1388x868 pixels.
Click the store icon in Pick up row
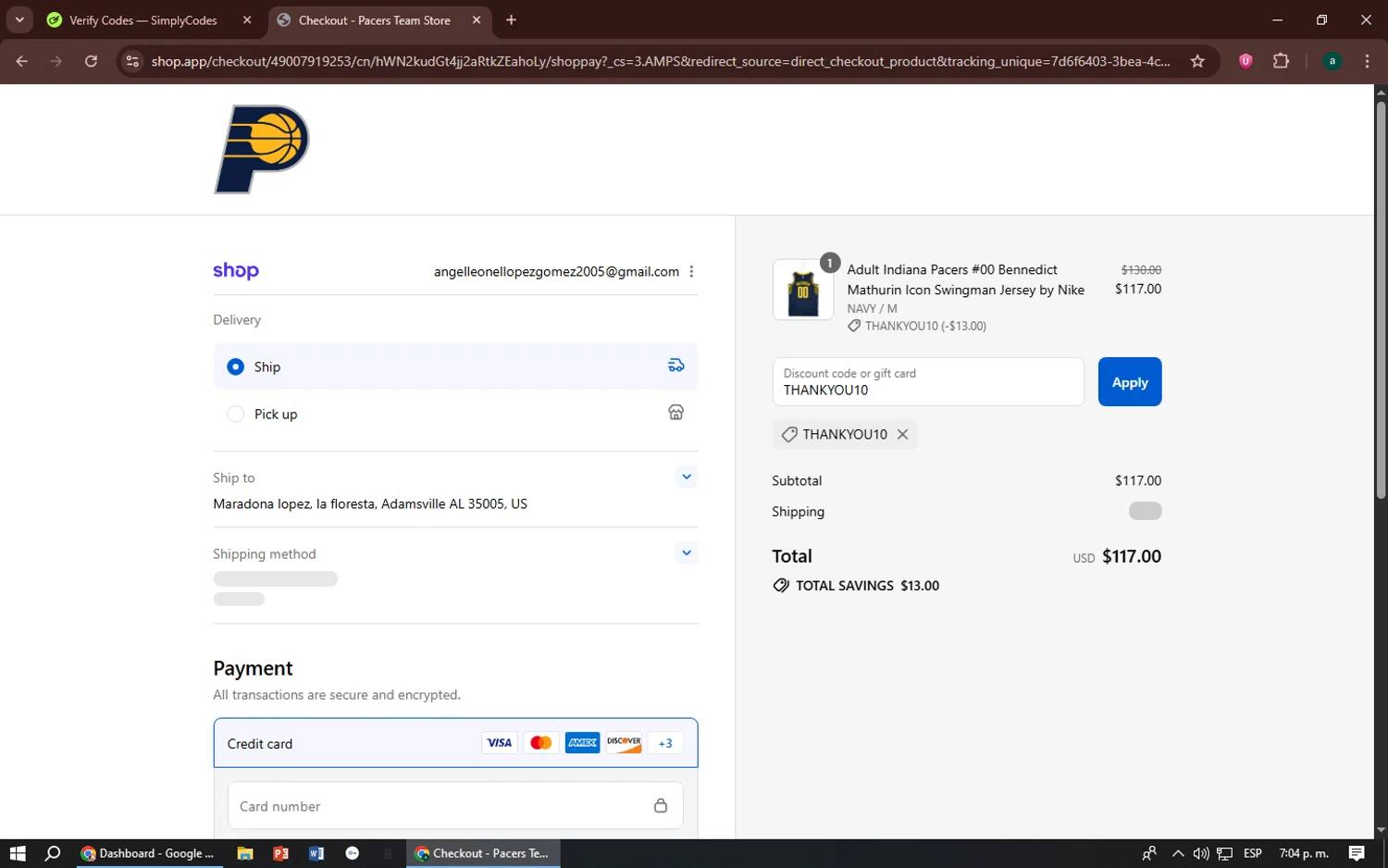click(676, 413)
